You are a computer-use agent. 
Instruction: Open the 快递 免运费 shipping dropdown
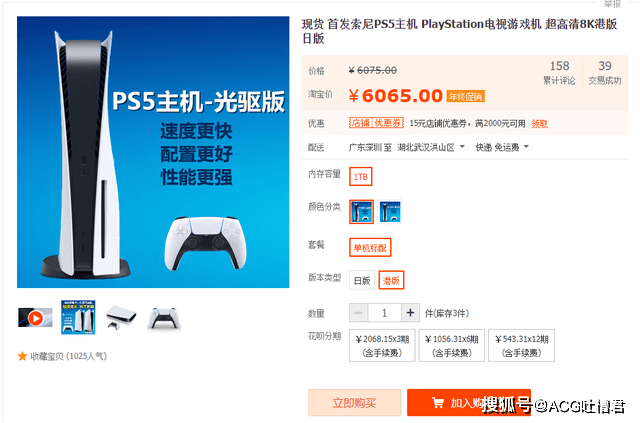[x=502, y=147]
